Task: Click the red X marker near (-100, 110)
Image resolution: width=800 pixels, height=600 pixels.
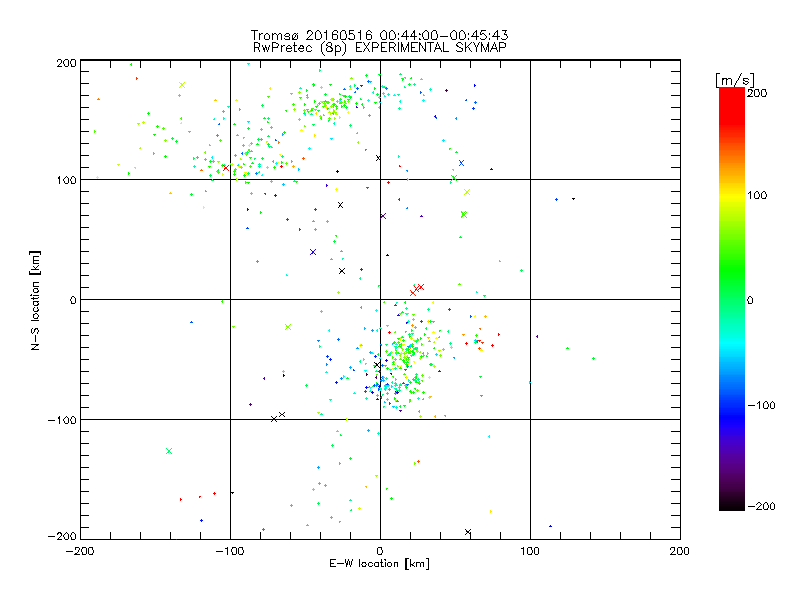Action: pos(226,168)
